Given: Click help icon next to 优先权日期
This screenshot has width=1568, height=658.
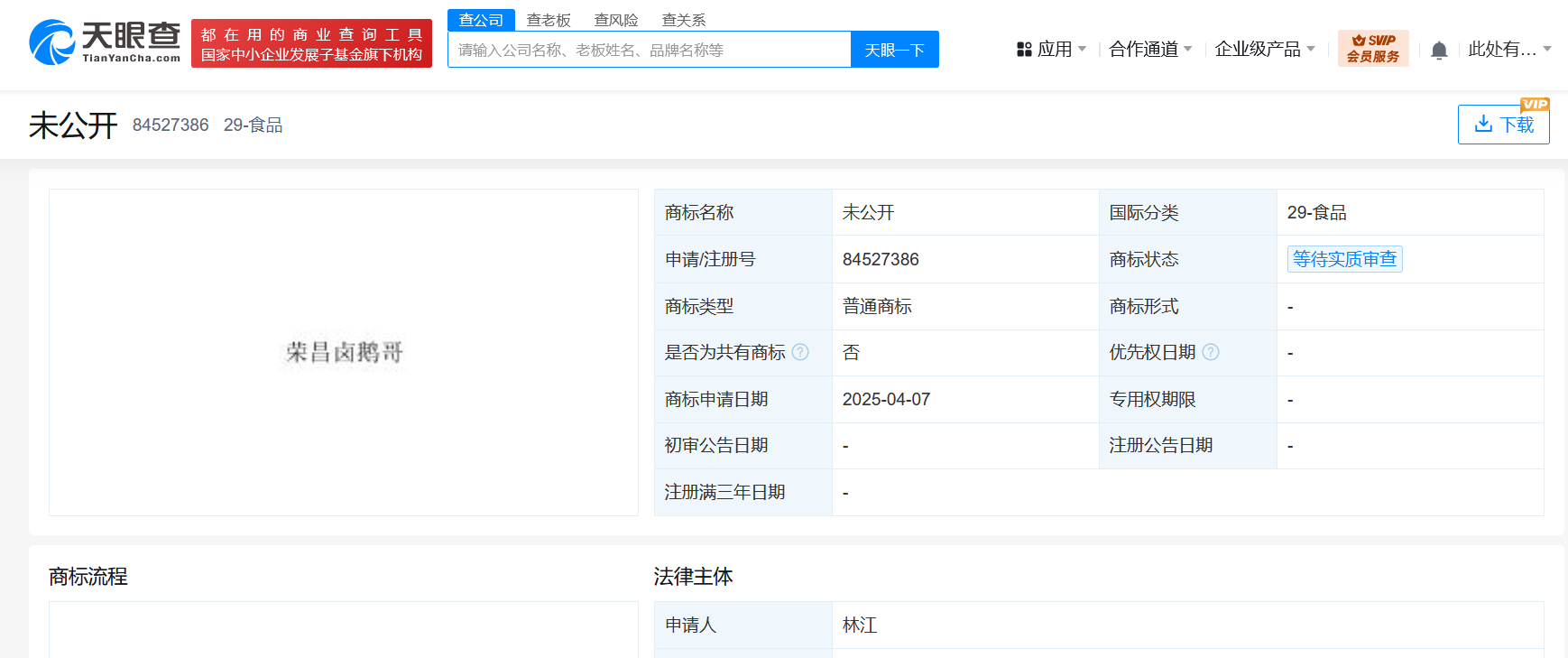Looking at the screenshot, I should (x=1211, y=352).
